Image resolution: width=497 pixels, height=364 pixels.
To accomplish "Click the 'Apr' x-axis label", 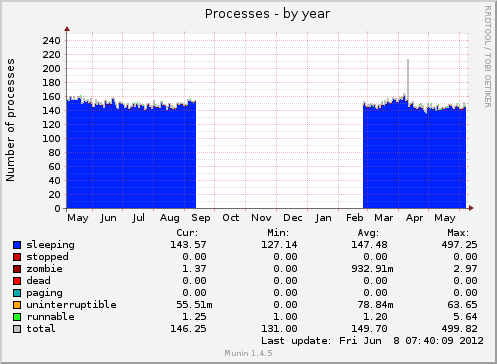I will click(414, 218).
